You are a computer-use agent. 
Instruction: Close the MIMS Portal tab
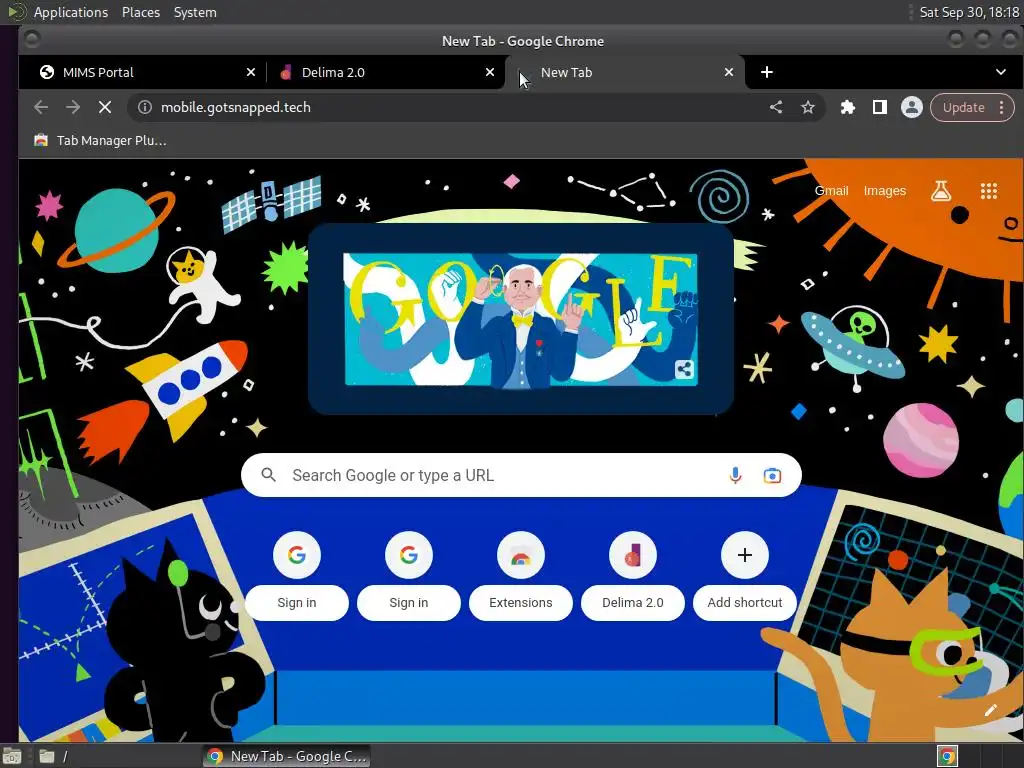point(251,72)
